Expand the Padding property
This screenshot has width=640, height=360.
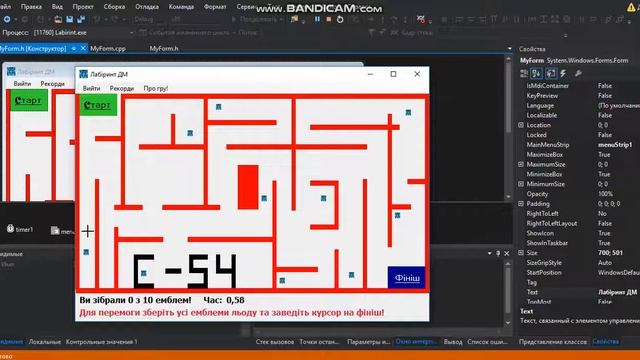click(x=521, y=203)
